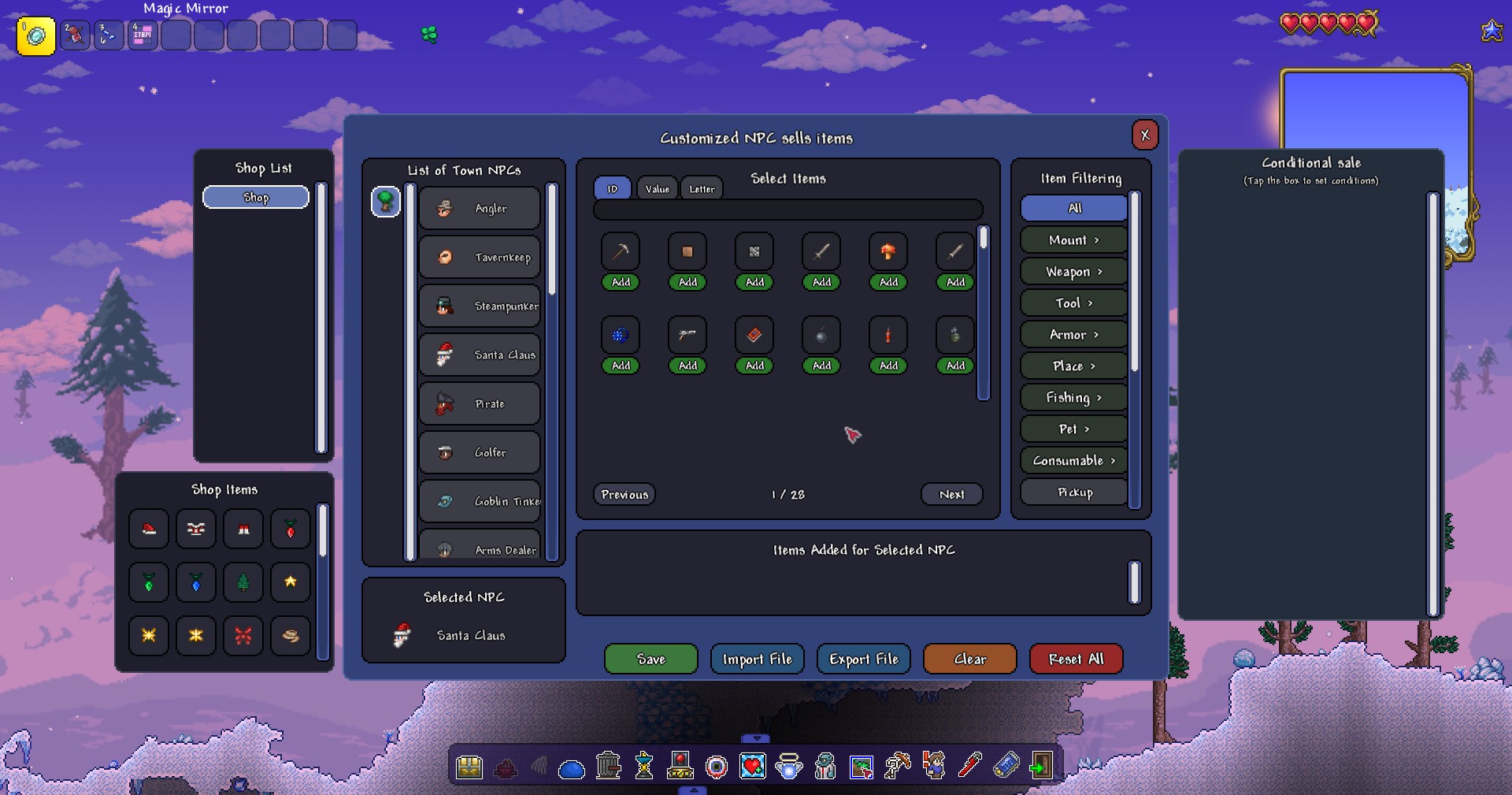The width and height of the screenshot is (1512, 795).
Task: Expand the Consumable filter category
Action: [x=1074, y=460]
